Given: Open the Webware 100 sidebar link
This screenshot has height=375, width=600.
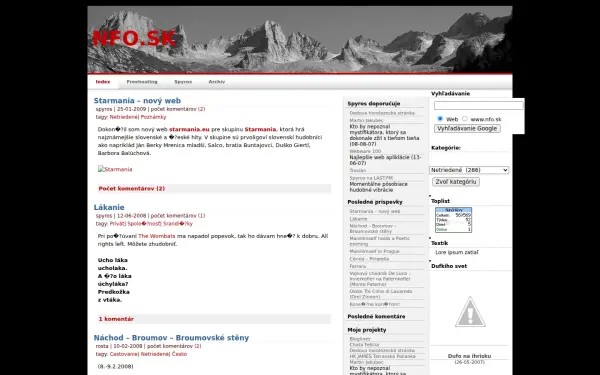Looking at the screenshot, I should pyautogui.click(x=365, y=151).
